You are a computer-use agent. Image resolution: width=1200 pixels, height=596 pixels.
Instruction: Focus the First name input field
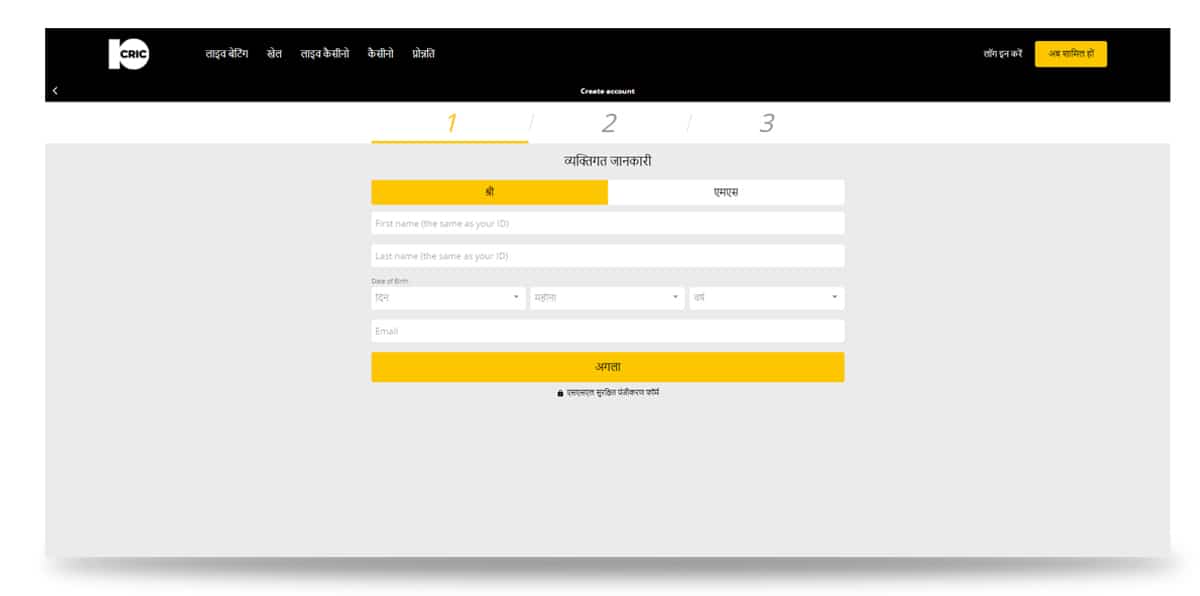tap(608, 223)
